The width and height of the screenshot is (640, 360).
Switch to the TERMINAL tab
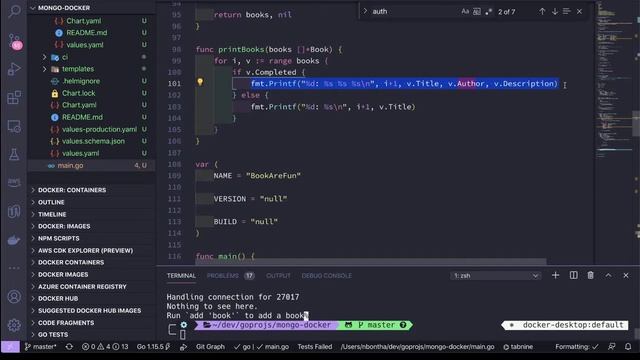[x=181, y=276]
